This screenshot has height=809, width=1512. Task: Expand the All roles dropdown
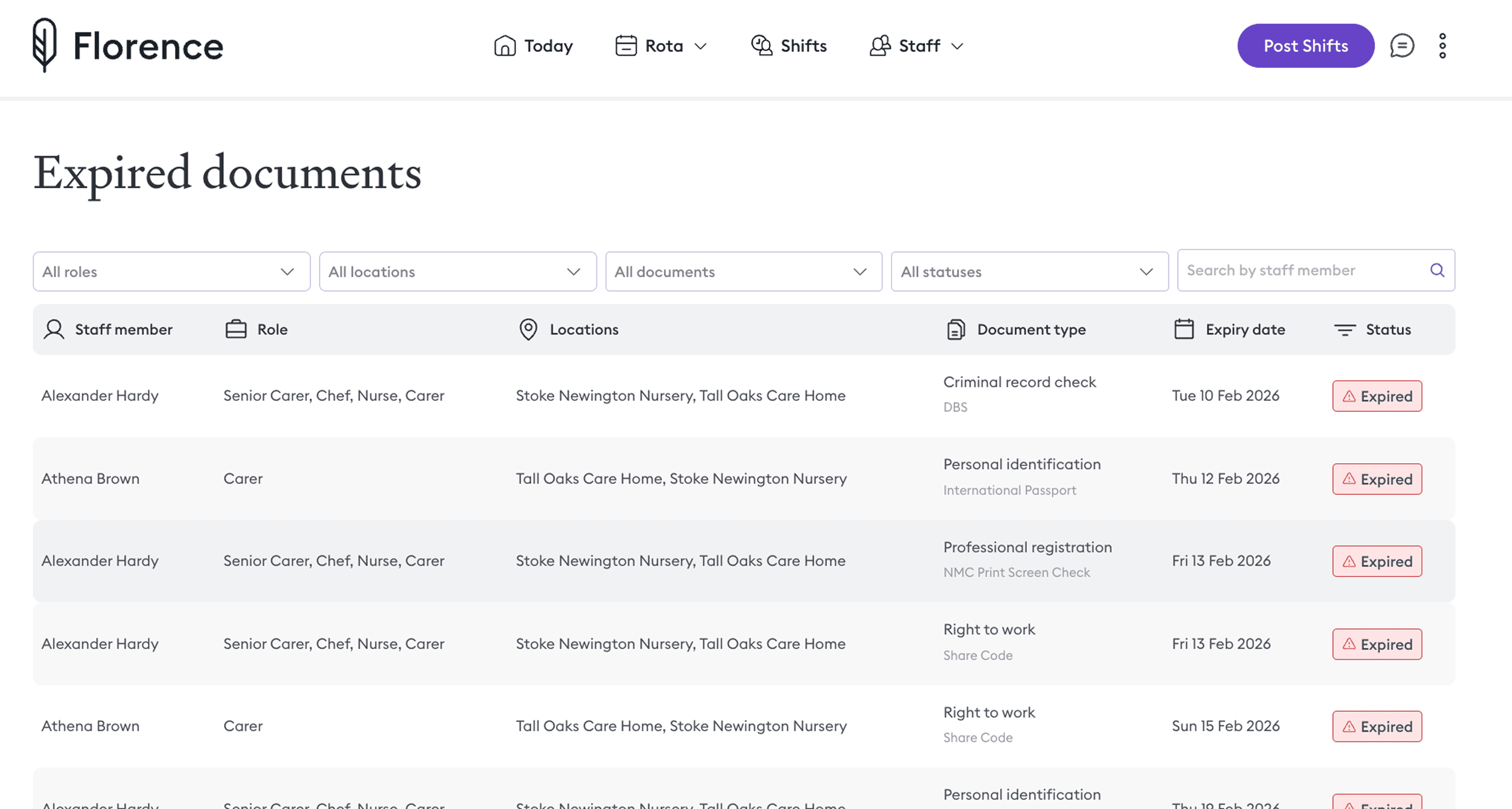(172, 272)
